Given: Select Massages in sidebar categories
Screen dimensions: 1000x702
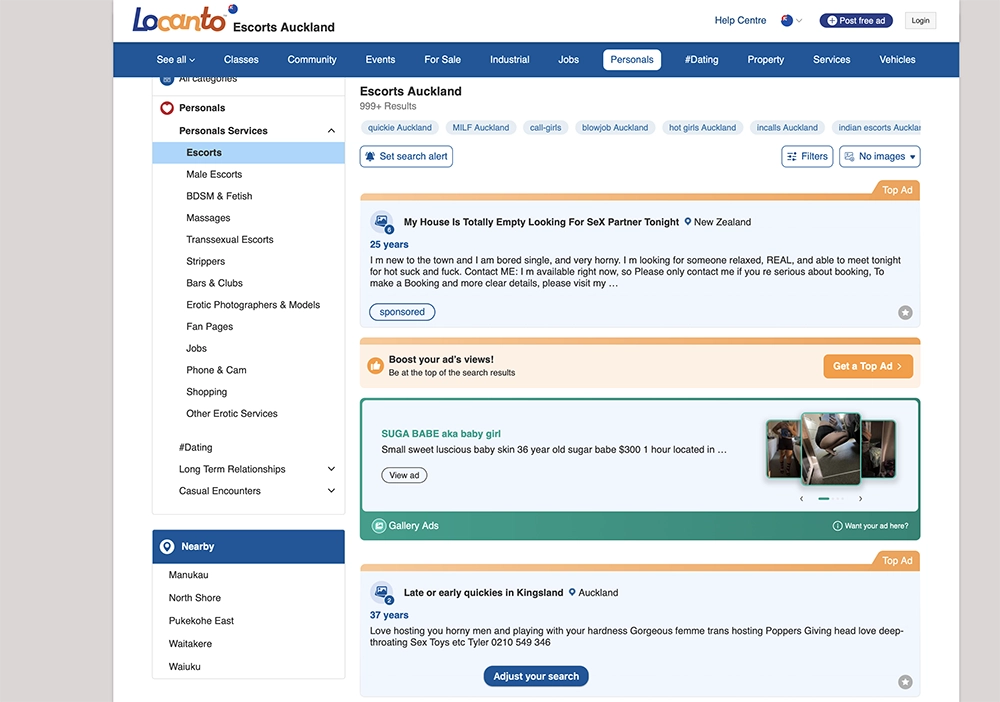Looking at the screenshot, I should pos(208,218).
